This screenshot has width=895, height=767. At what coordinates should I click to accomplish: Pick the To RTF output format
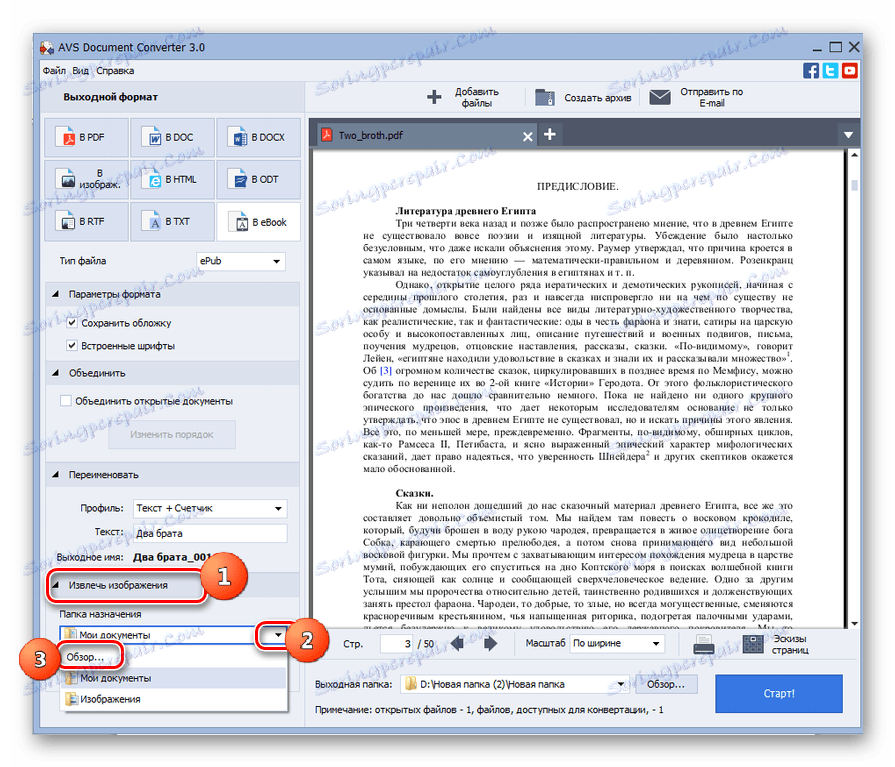pyautogui.click(x=86, y=221)
